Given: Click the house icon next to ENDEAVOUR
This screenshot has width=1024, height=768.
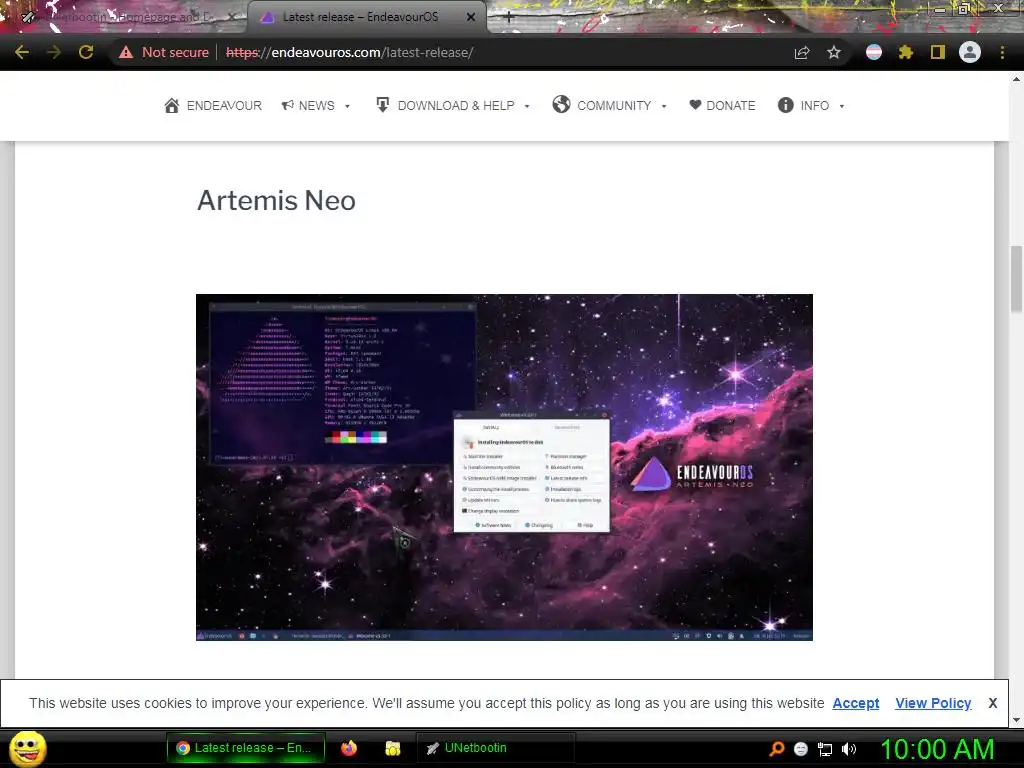Looking at the screenshot, I should (x=172, y=105).
